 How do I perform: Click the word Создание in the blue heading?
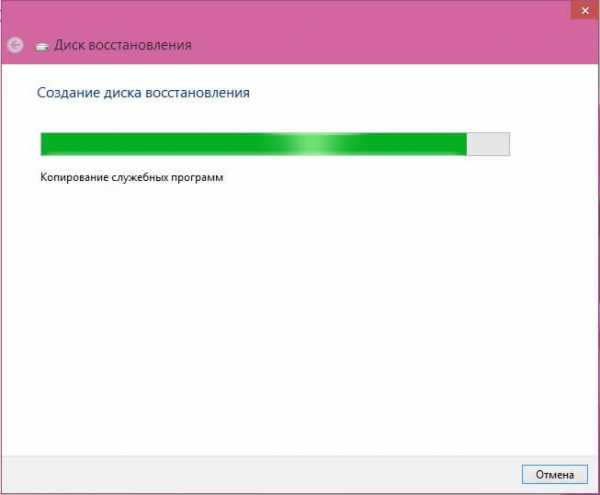click(68, 93)
